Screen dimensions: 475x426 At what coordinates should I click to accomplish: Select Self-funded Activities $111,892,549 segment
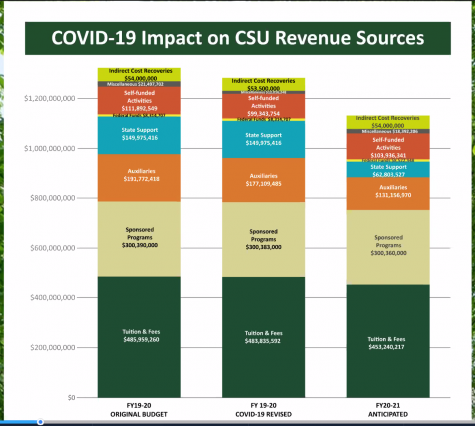[x=139, y=100]
